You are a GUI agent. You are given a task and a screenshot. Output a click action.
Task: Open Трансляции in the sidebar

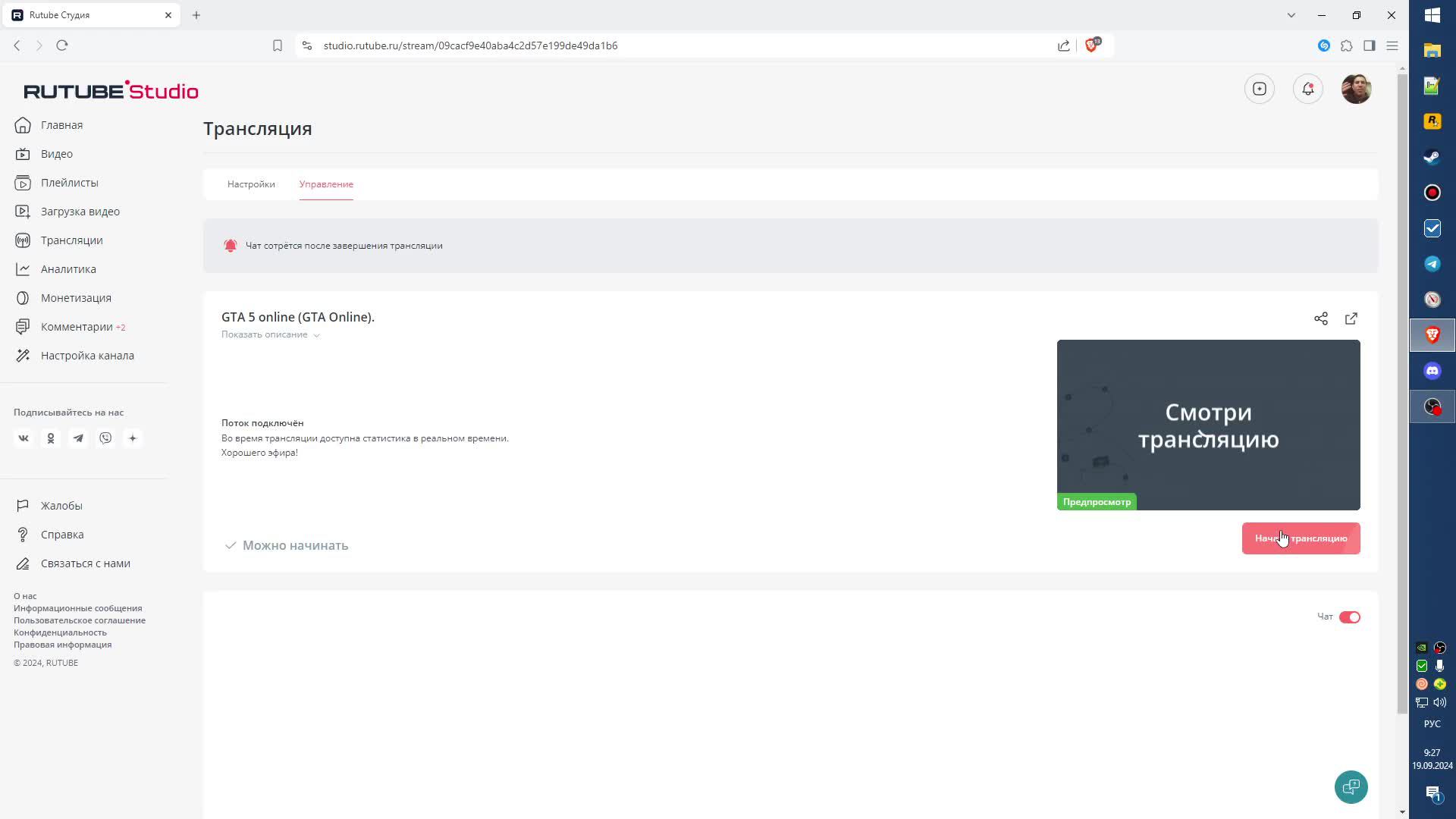pyautogui.click(x=71, y=240)
